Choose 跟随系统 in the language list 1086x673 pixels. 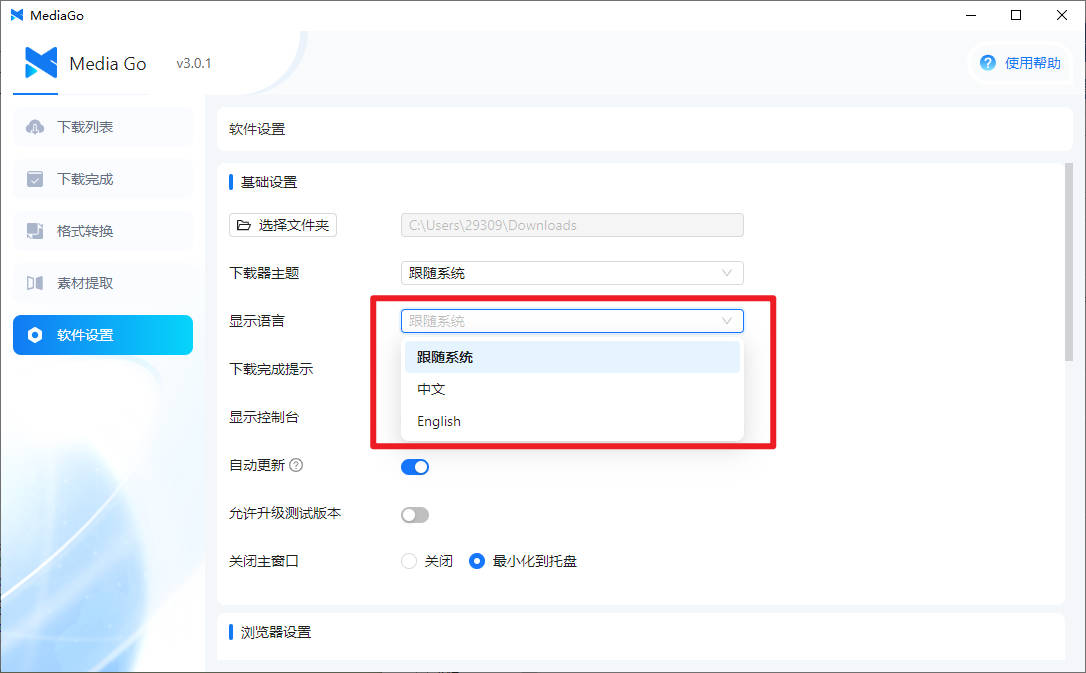(x=572, y=357)
